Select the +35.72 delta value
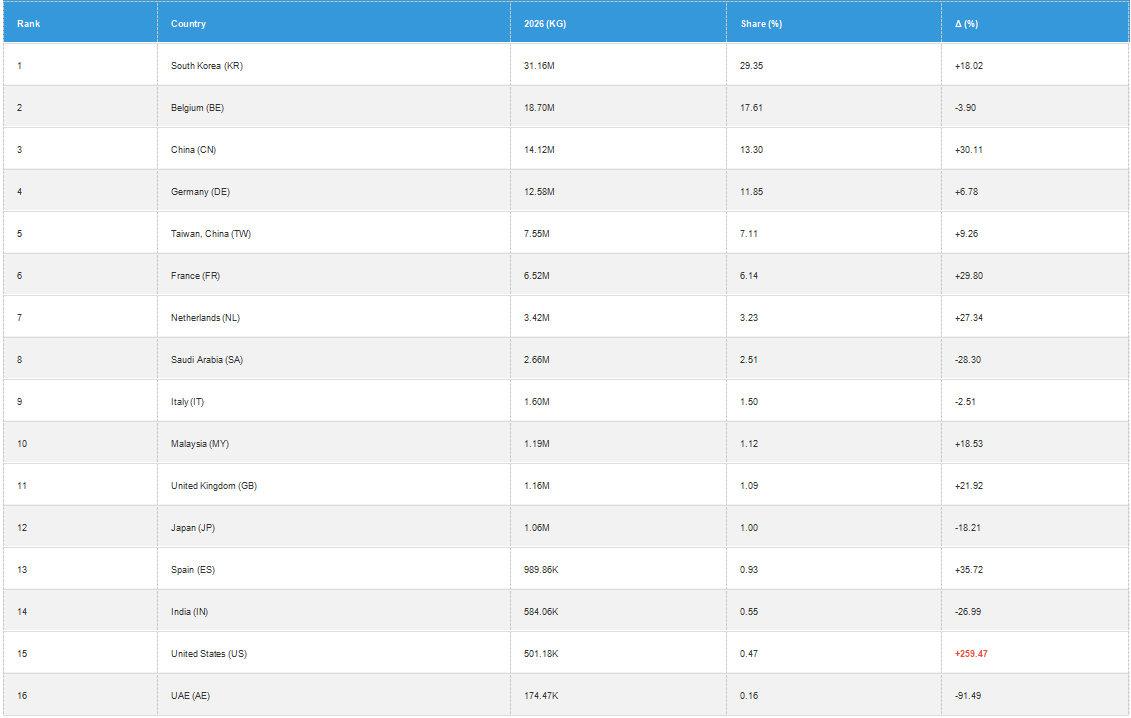The image size is (1131, 718). pos(969,569)
